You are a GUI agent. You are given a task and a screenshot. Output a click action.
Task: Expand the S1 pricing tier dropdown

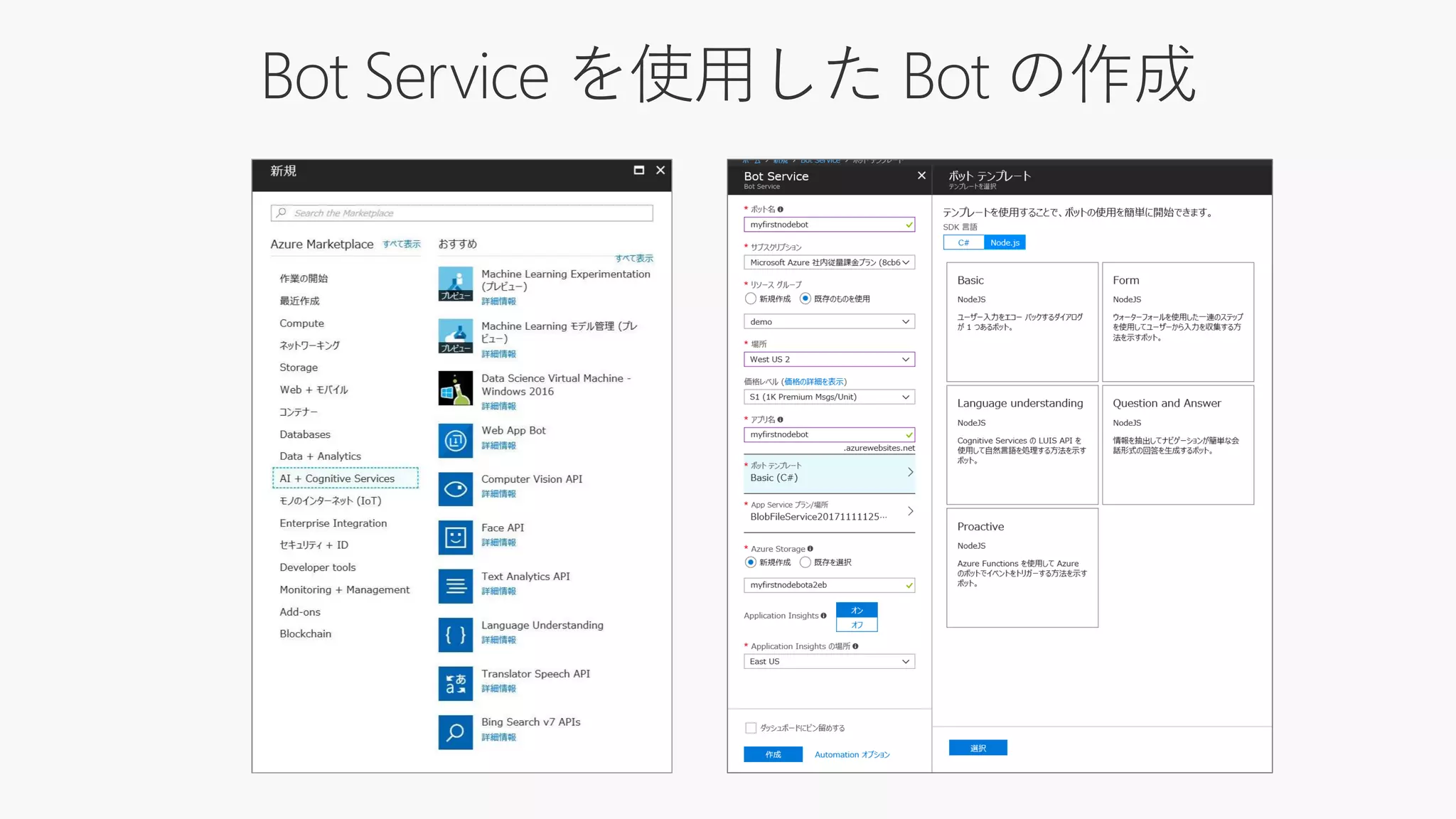coord(829,397)
